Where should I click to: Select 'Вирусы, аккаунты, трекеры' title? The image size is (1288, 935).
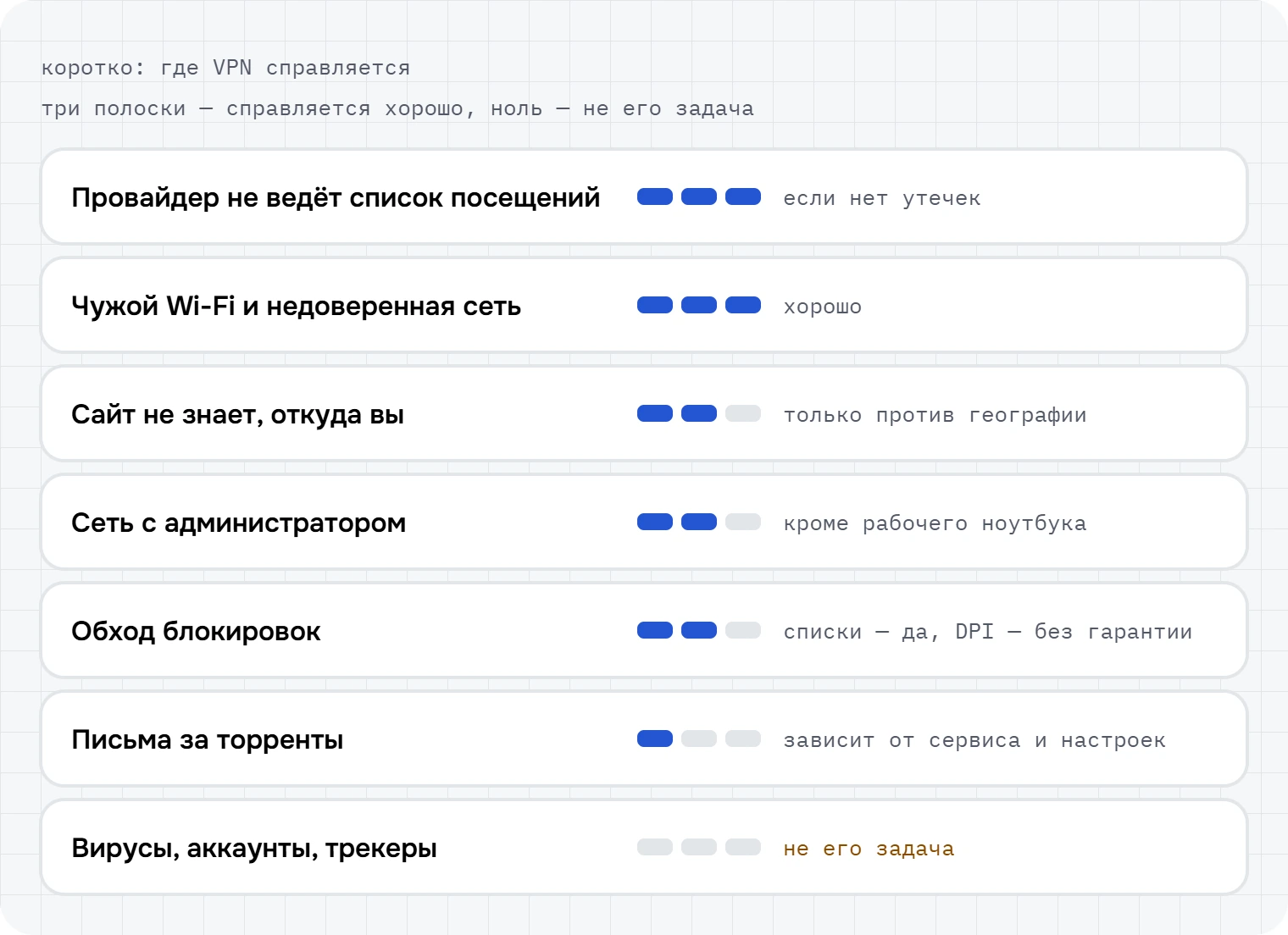tap(254, 848)
